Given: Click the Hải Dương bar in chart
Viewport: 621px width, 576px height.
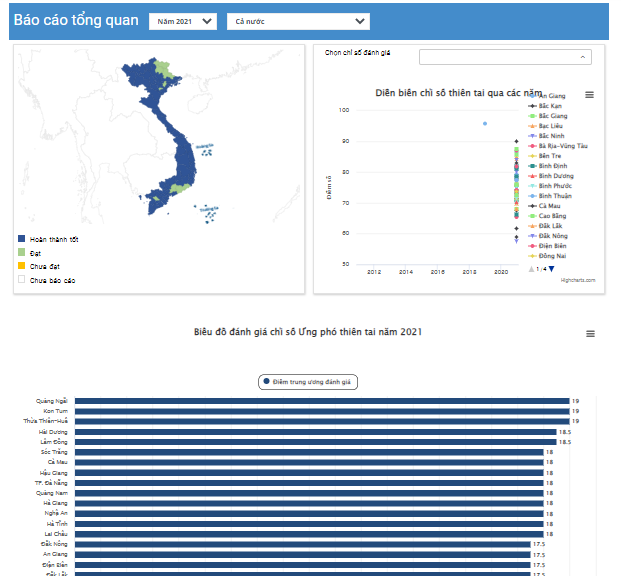Looking at the screenshot, I should pos(315,431).
